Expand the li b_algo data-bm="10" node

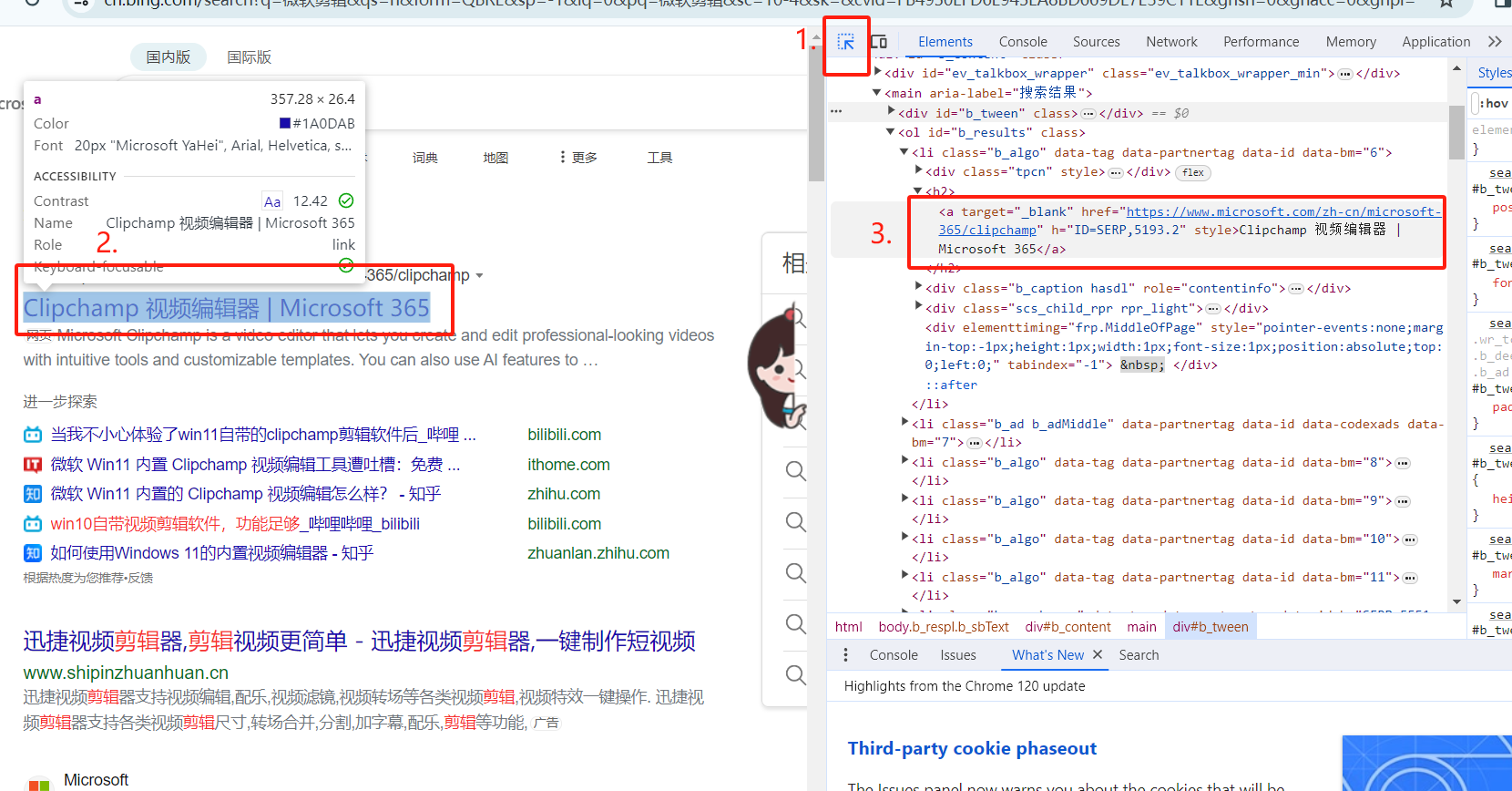point(904,538)
